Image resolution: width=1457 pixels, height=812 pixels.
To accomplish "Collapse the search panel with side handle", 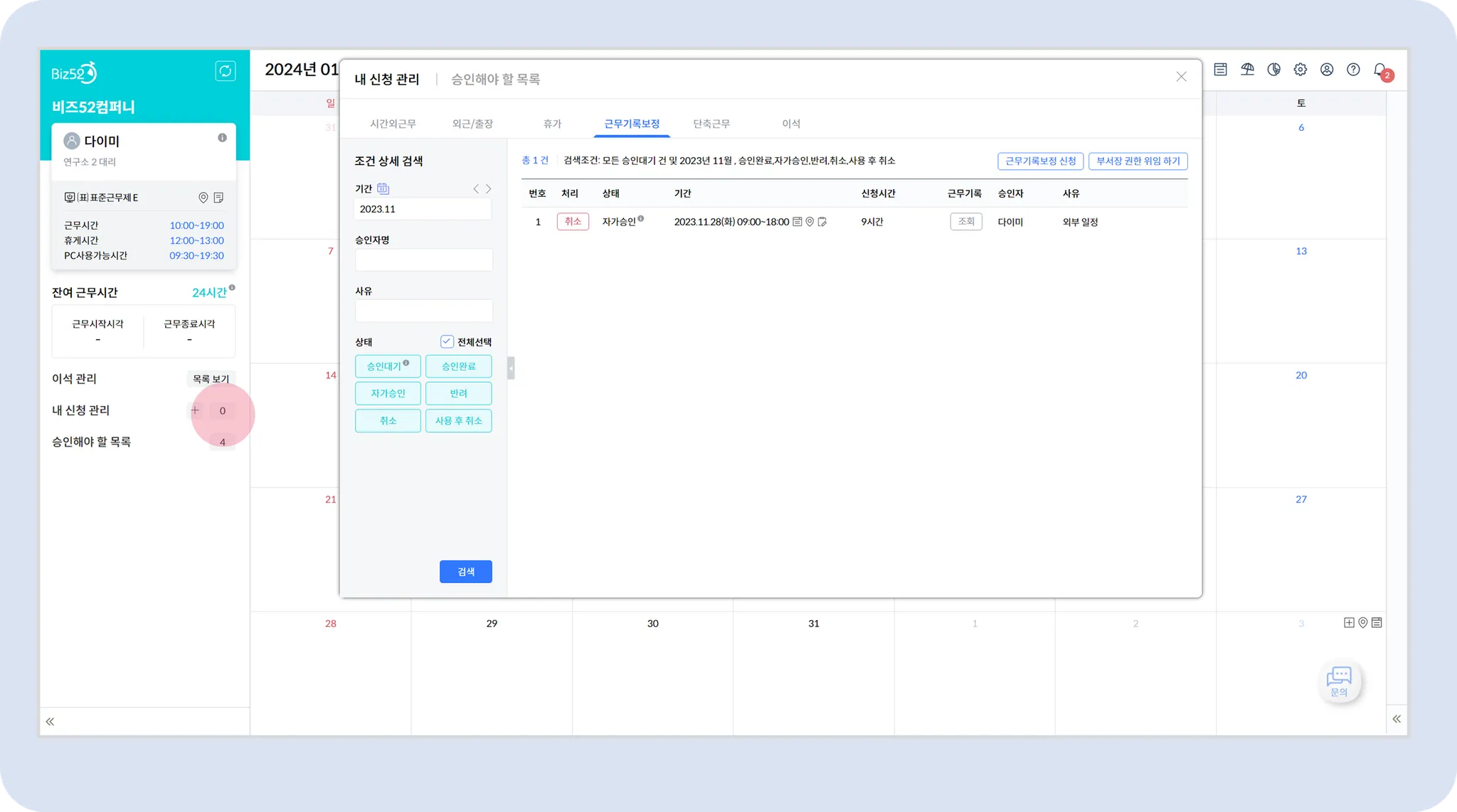I will pyautogui.click(x=511, y=368).
